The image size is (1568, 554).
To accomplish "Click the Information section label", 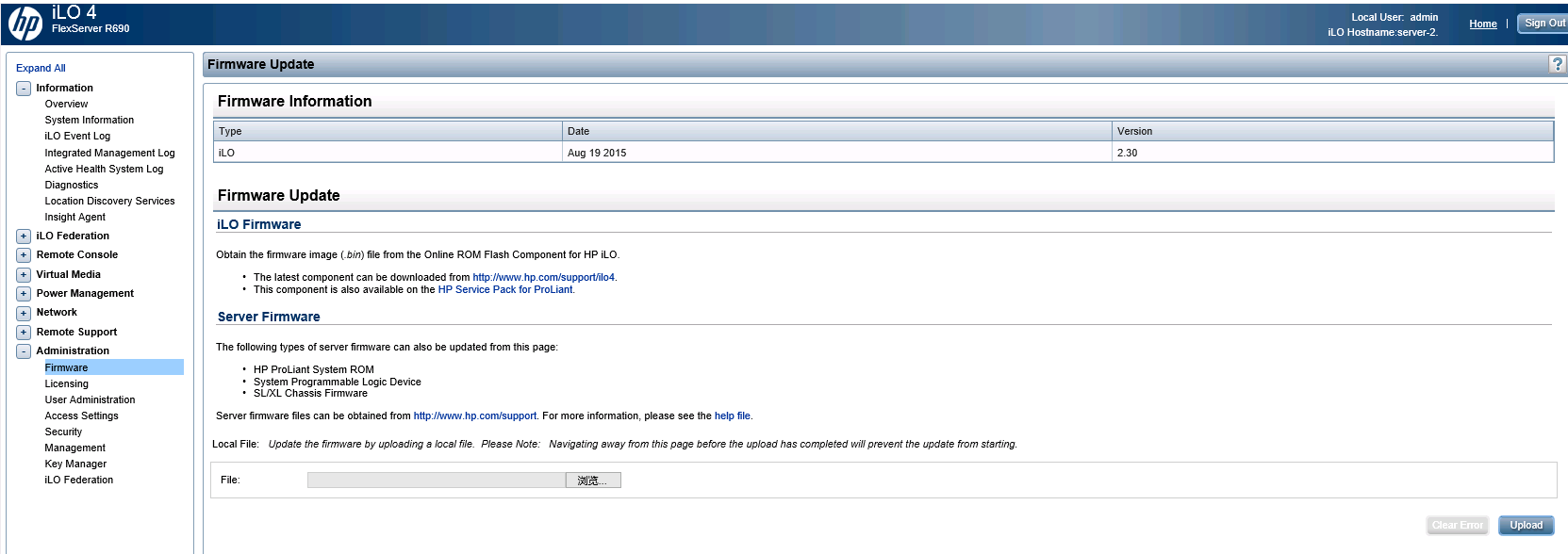I will tap(65, 88).
